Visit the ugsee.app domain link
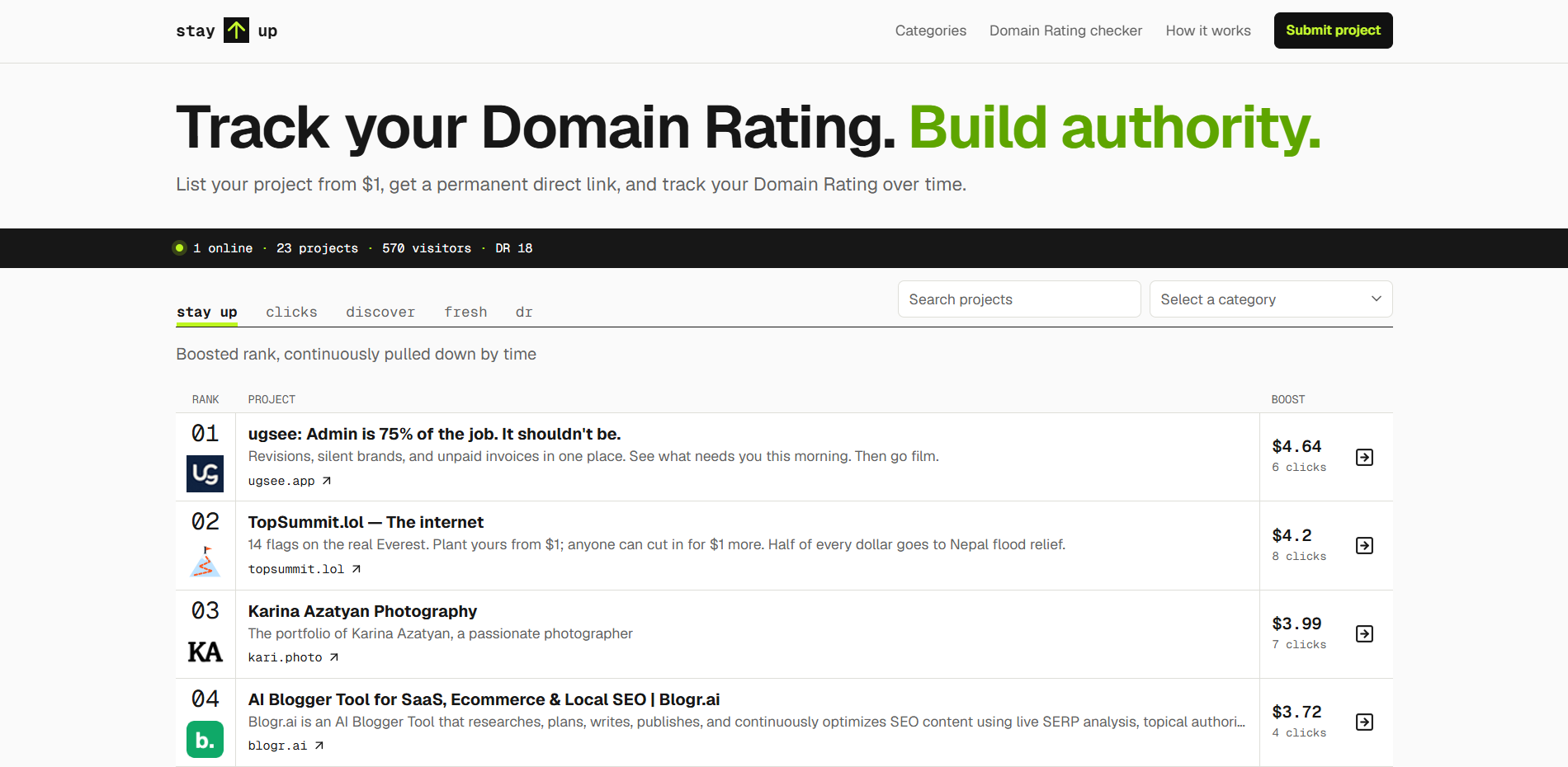Screen dimensions: 1568x767 click(281, 481)
